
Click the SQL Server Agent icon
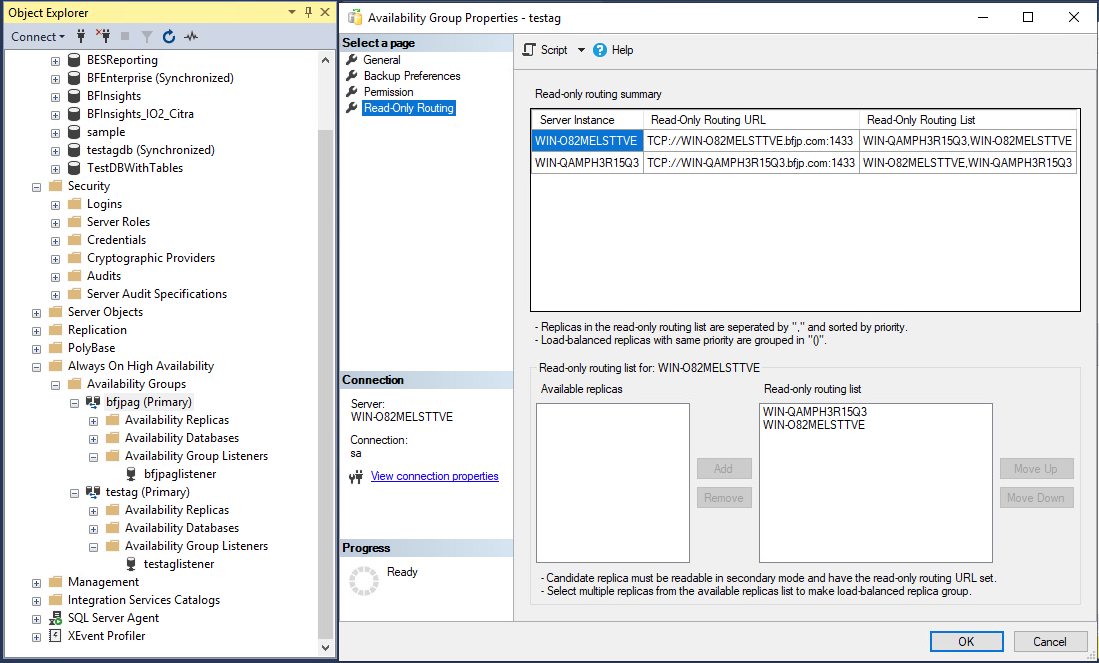point(56,618)
